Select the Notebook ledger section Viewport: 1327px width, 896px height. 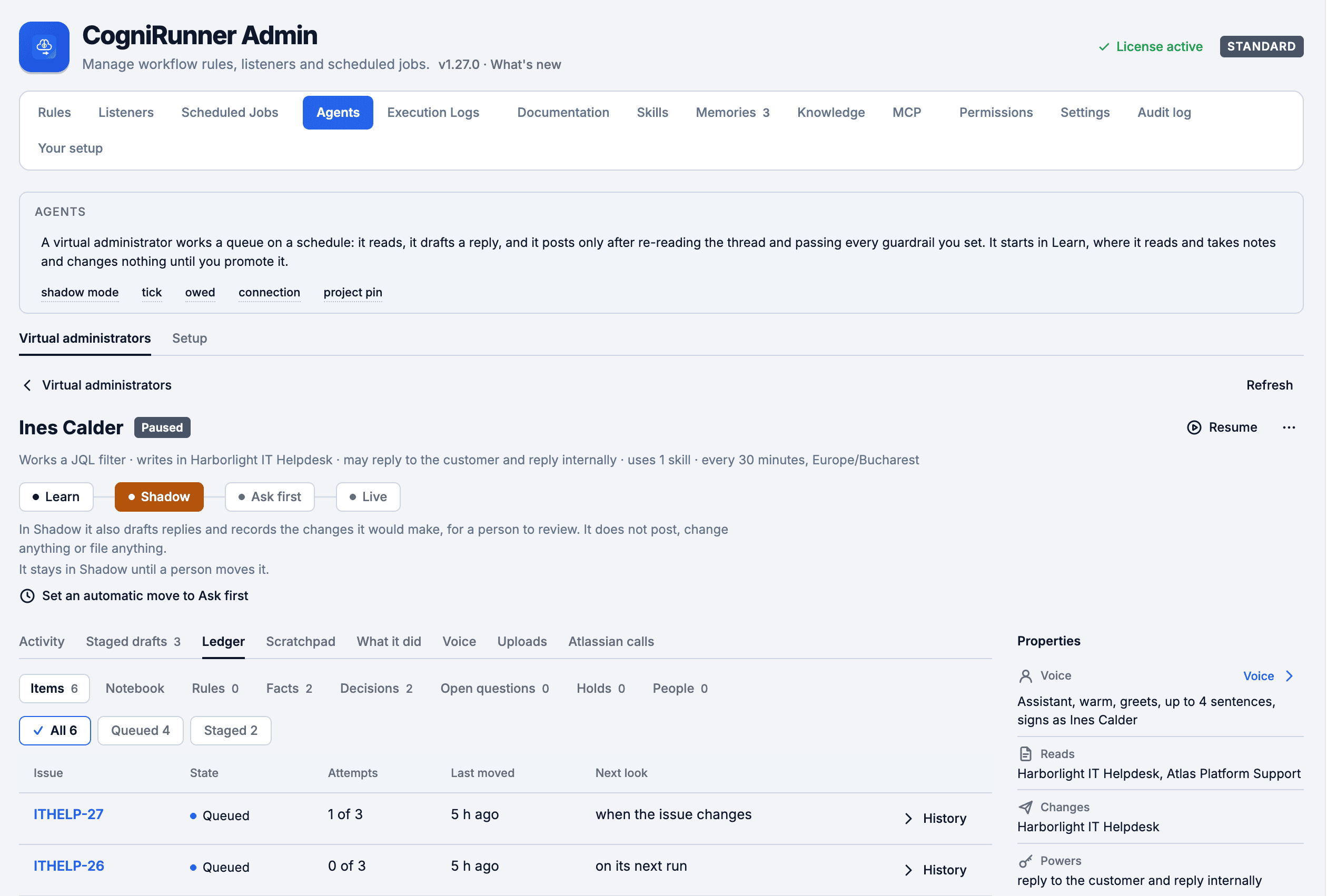pyautogui.click(x=135, y=689)
